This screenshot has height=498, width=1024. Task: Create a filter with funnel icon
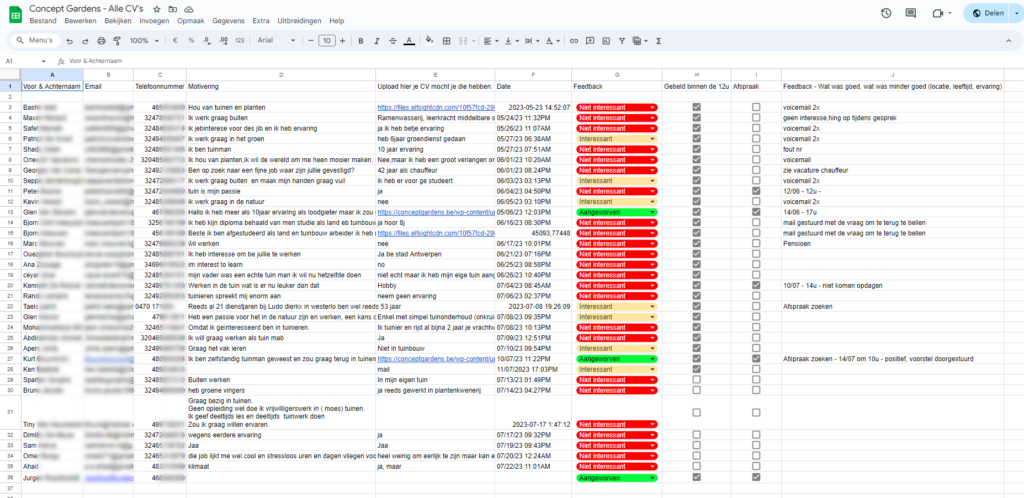622,40
